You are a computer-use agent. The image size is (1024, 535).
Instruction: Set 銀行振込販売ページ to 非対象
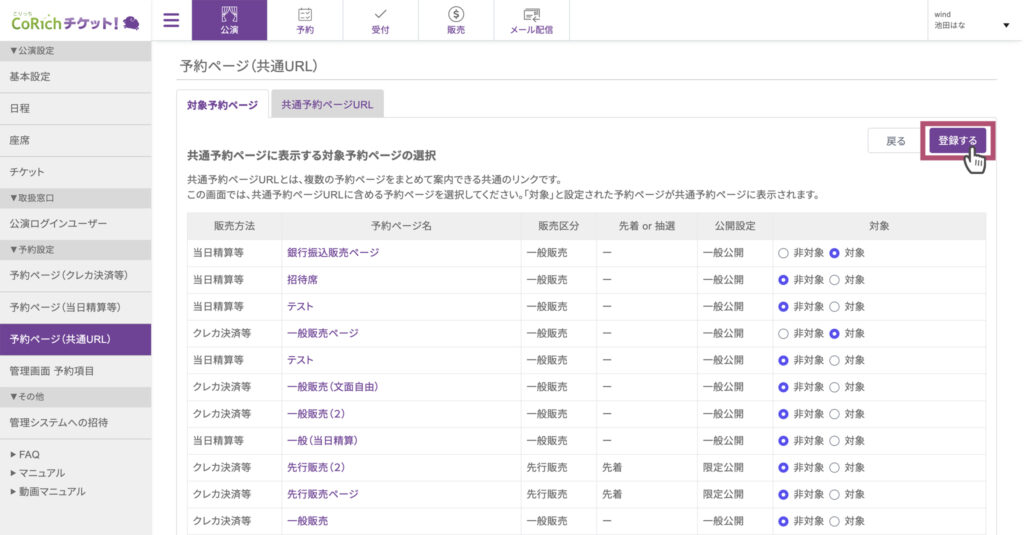click(x=783, y=253)
